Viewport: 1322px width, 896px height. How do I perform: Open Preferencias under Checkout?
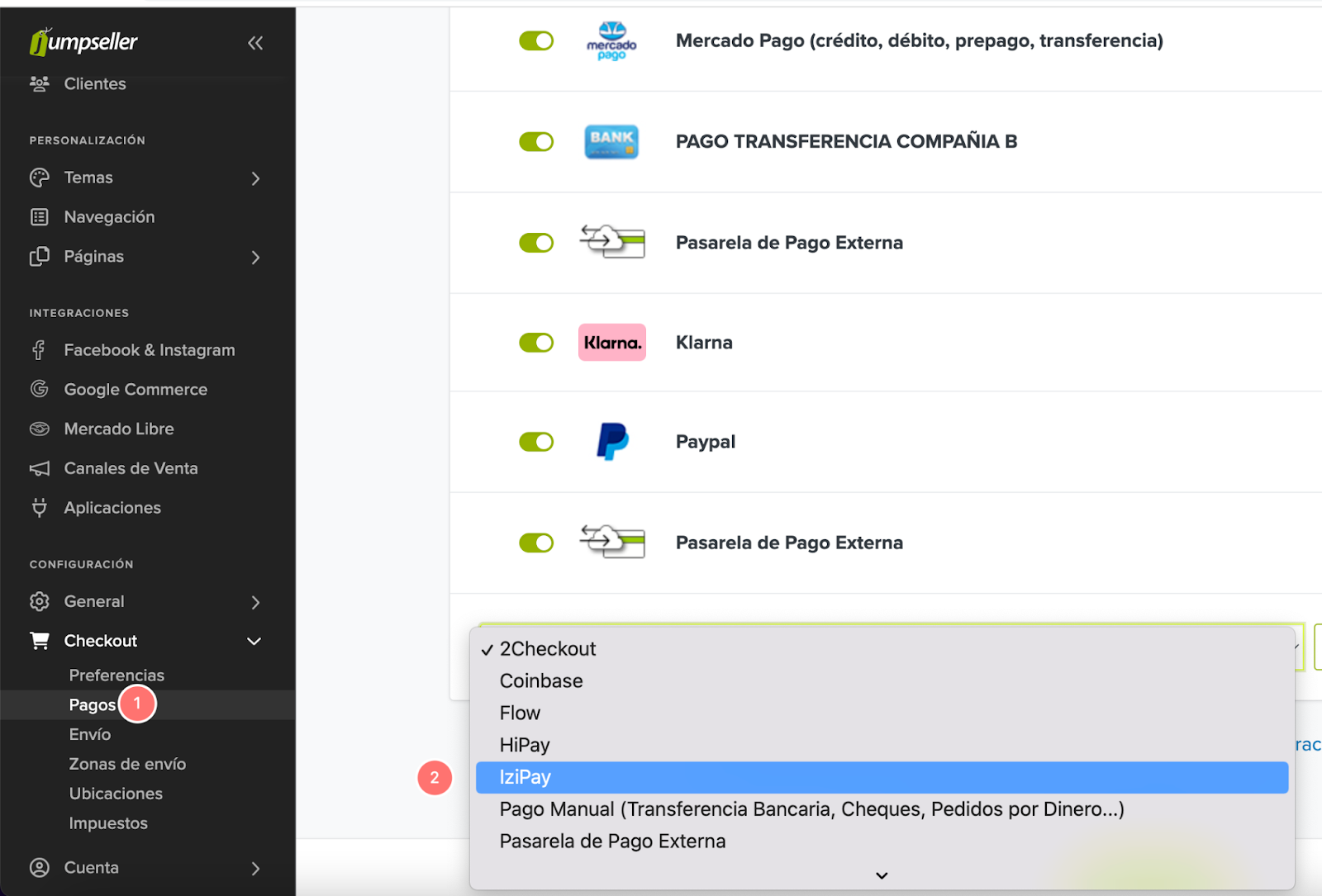117,676
